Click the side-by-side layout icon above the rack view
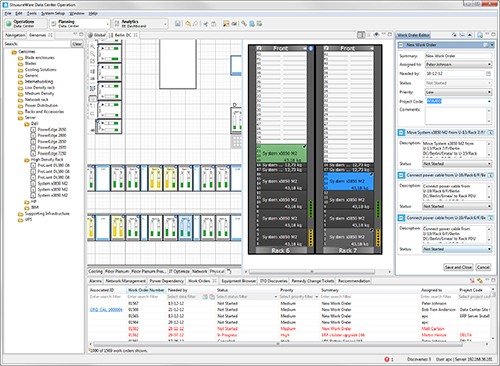The width and height of the screenshot is (500, 366). [361, 35]
